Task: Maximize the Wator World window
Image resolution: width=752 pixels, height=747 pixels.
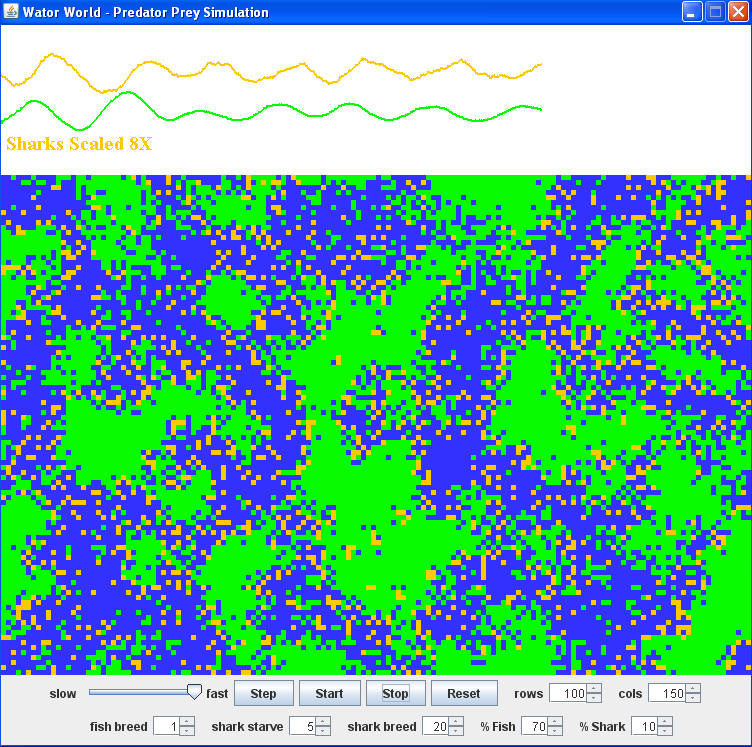Action: [x=715, y=12]
